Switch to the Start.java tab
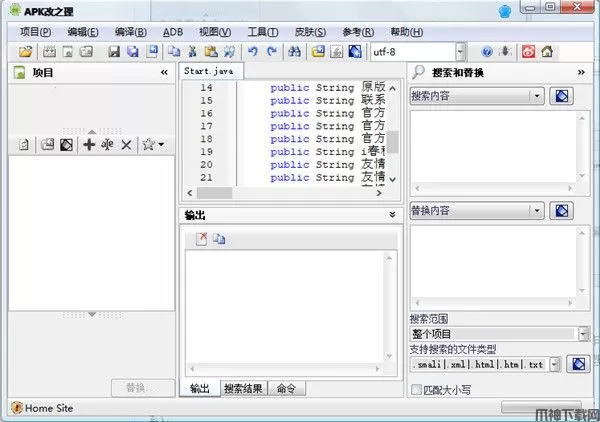600x422 pixels. point(210,71)
